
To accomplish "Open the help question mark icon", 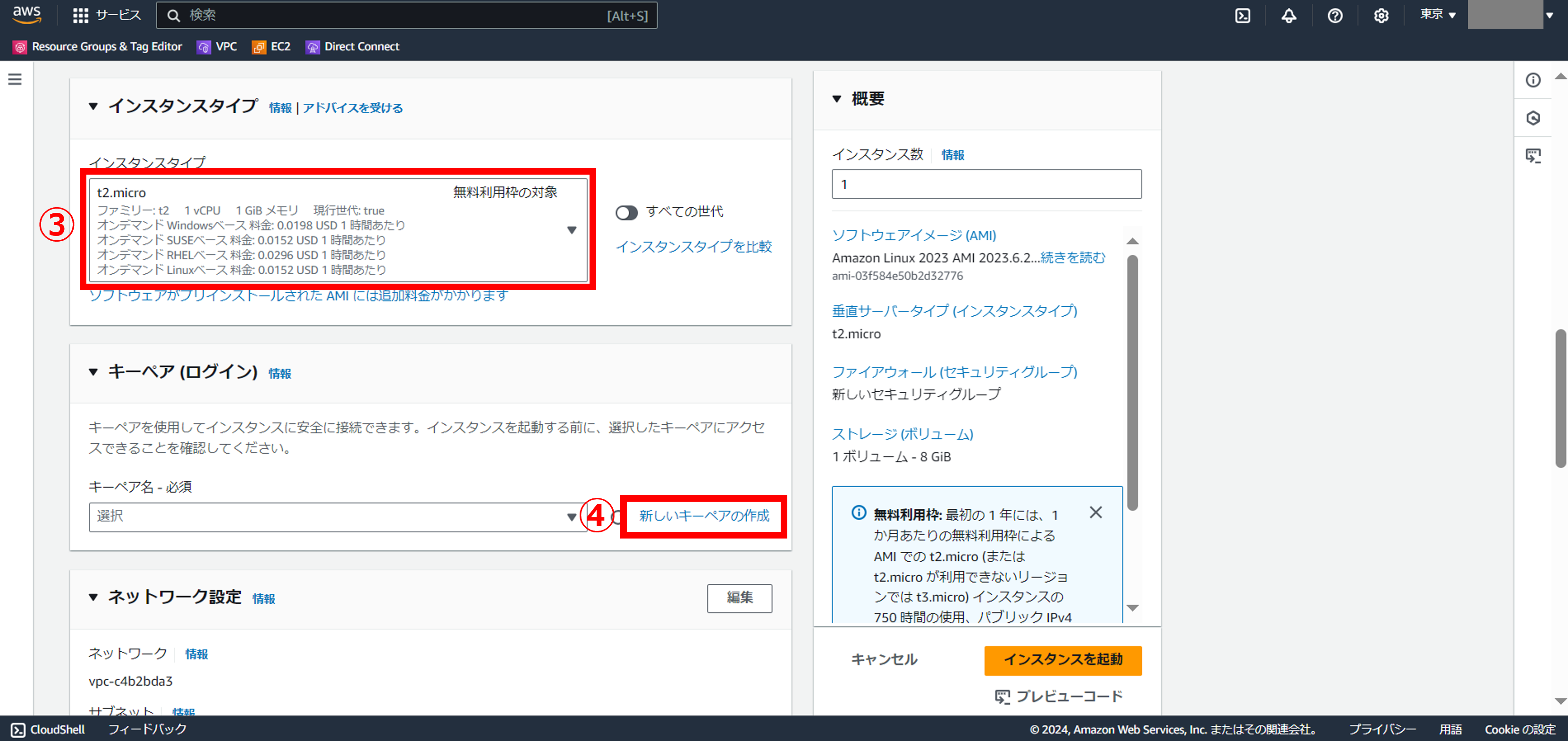I will pyautogui.click(x=1335, y=16).
